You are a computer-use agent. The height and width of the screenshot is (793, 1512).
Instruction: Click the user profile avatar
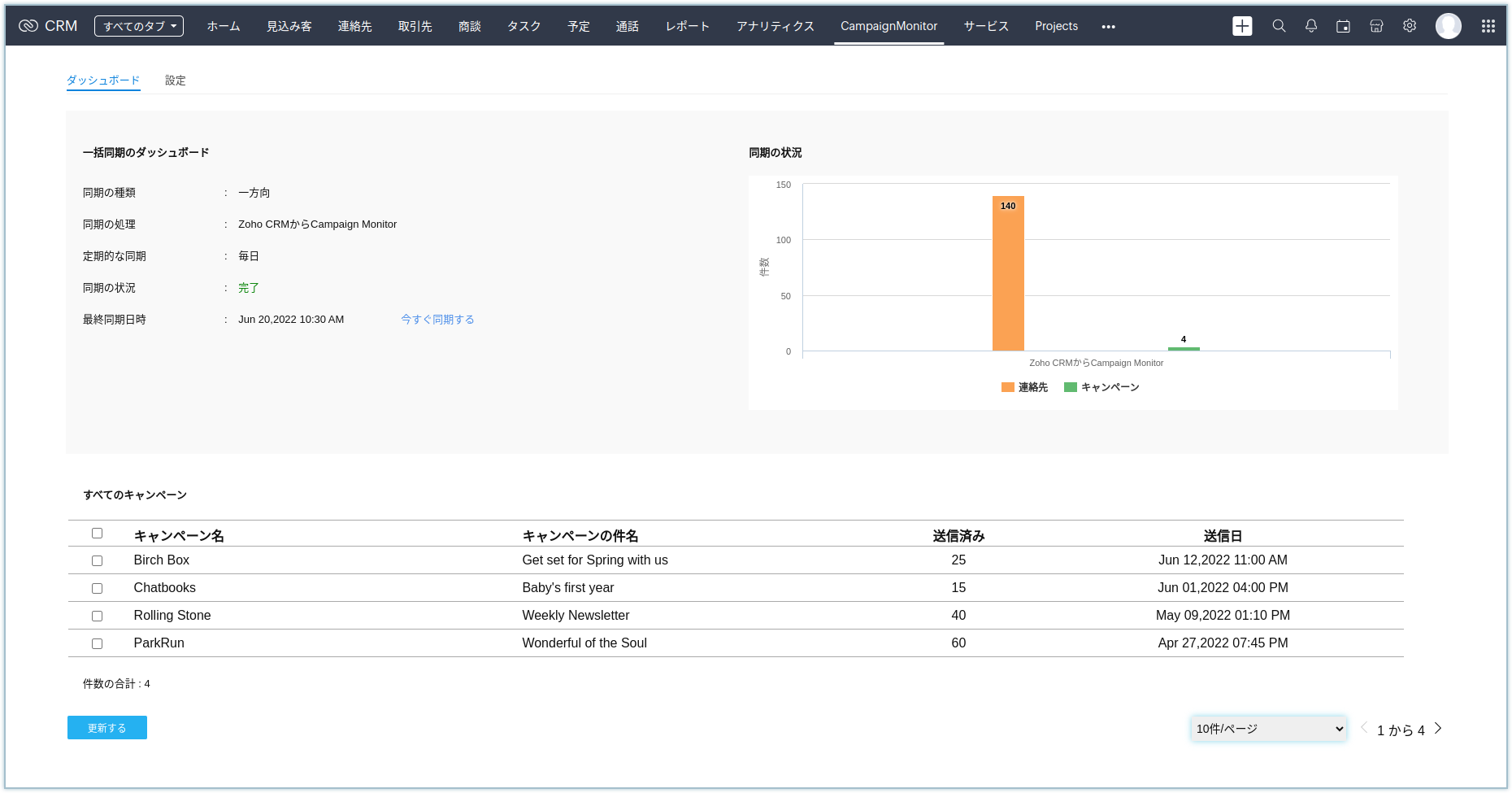(1448, 26)
